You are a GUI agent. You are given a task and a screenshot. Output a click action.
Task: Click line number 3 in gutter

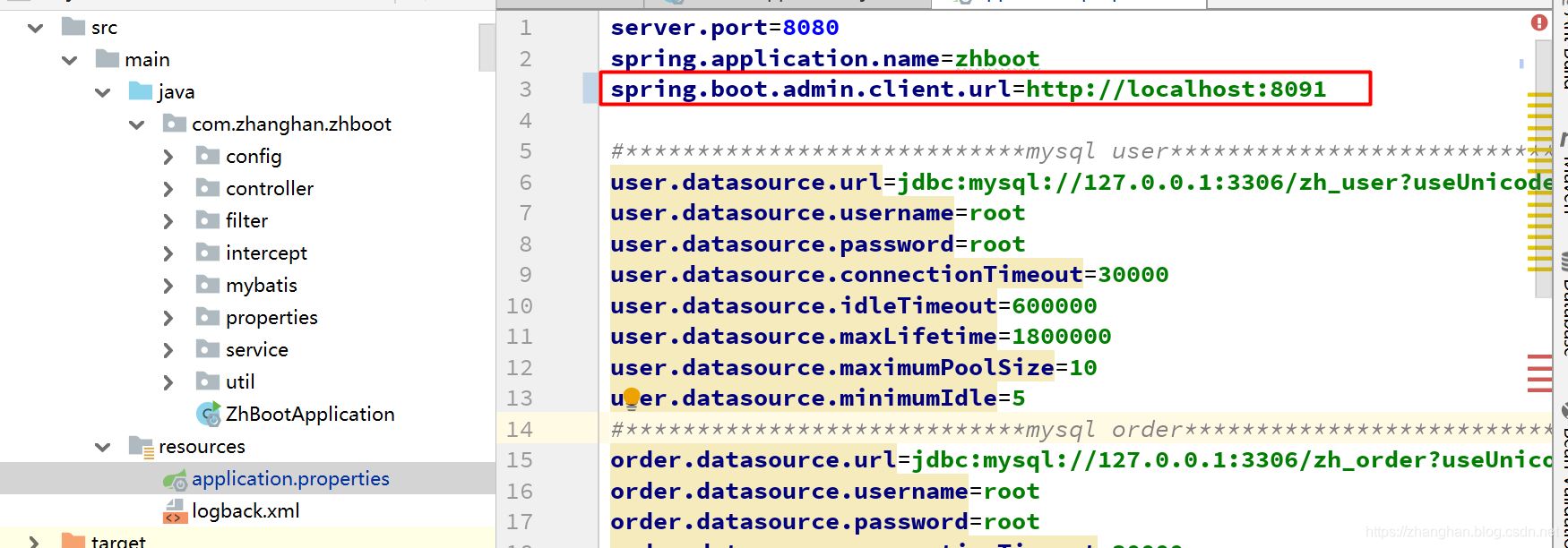[x=525, y=90]
